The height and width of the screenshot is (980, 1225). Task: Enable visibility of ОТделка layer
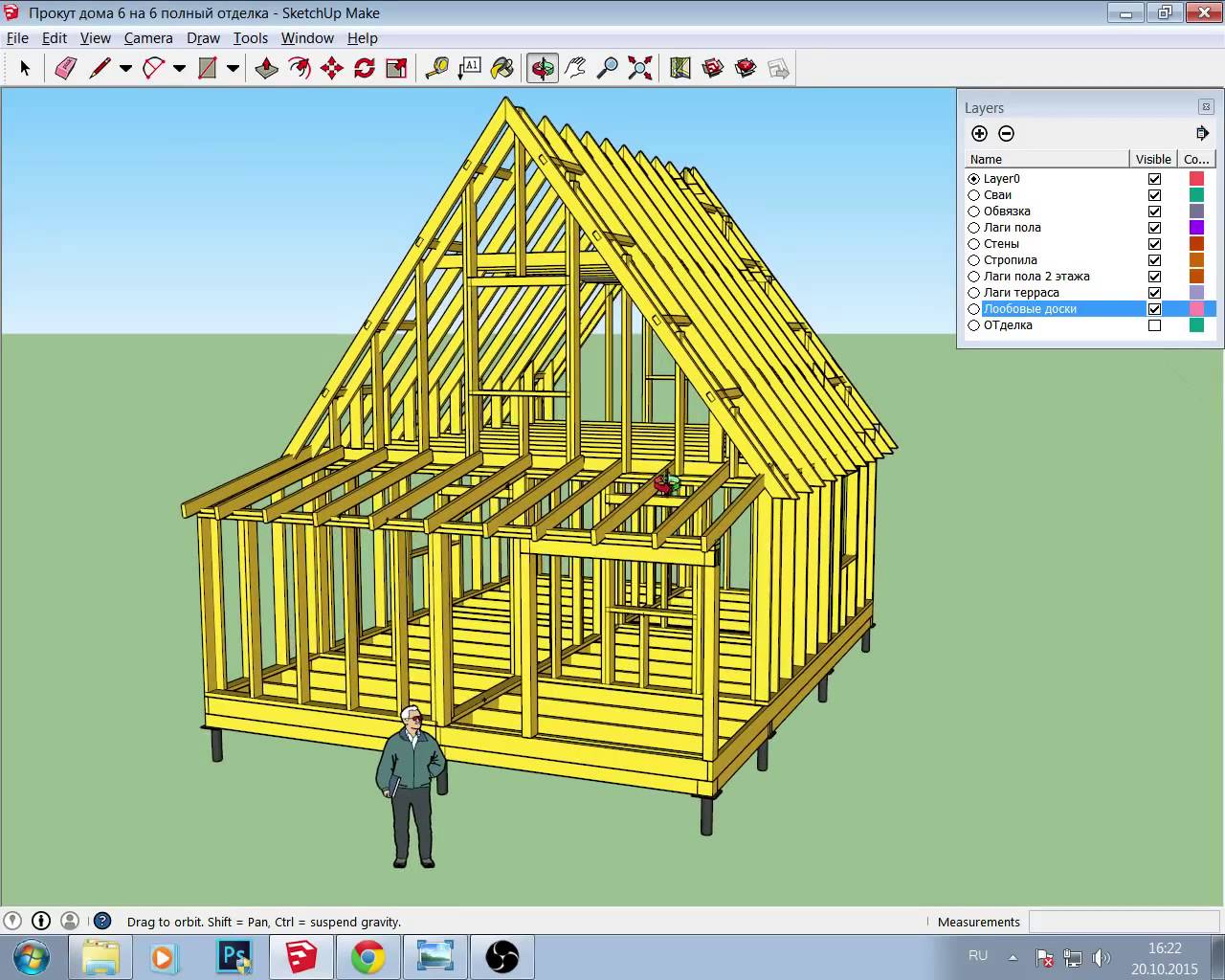pos(1154,325)
